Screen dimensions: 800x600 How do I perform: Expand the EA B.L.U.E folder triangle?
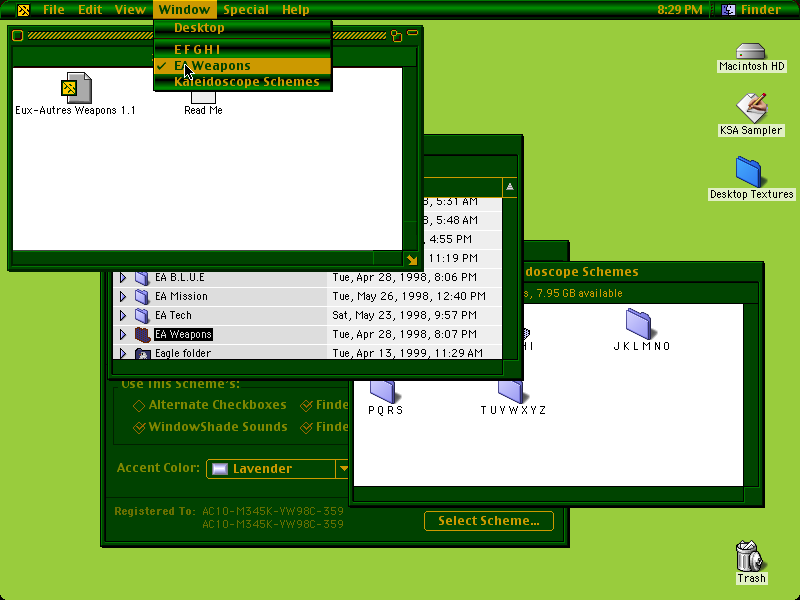click(x=122, y=278)
